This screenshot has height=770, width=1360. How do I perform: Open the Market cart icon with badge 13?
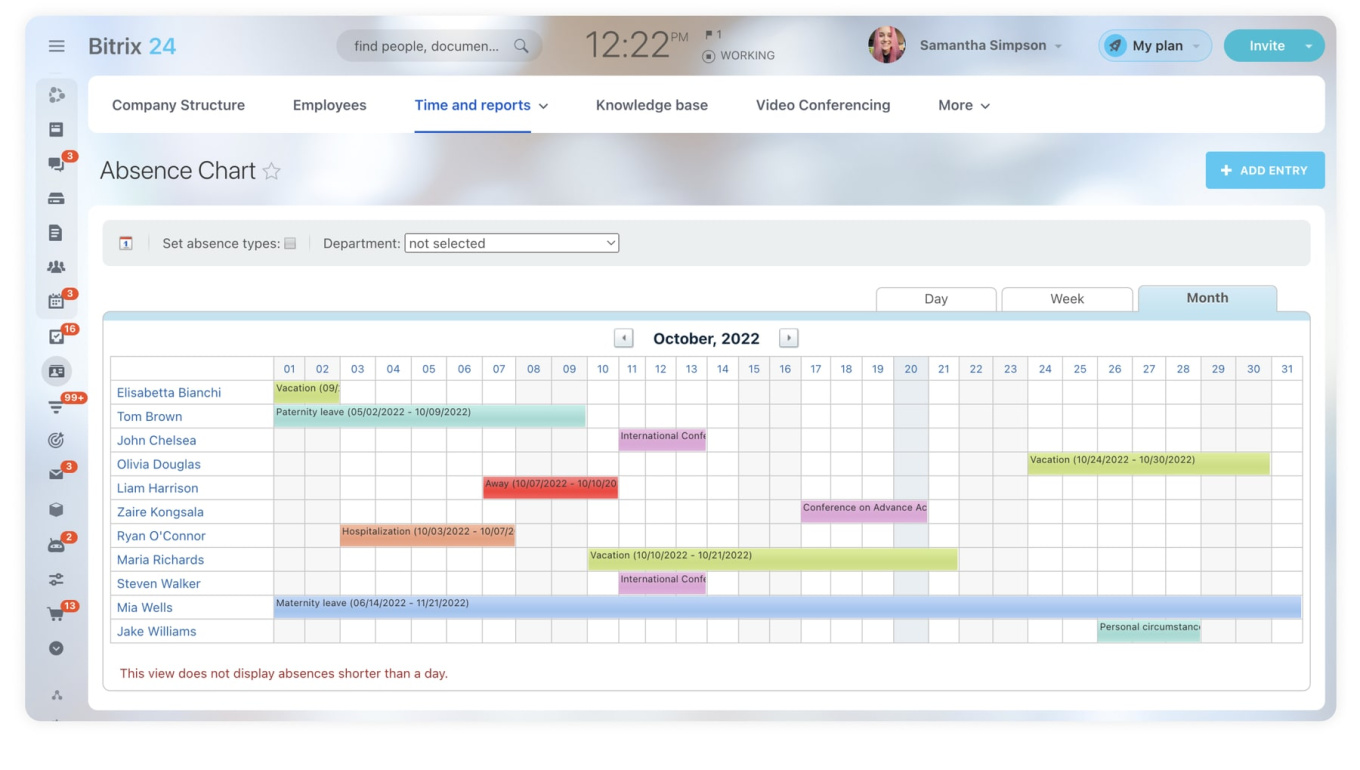[x=57, y=612]
